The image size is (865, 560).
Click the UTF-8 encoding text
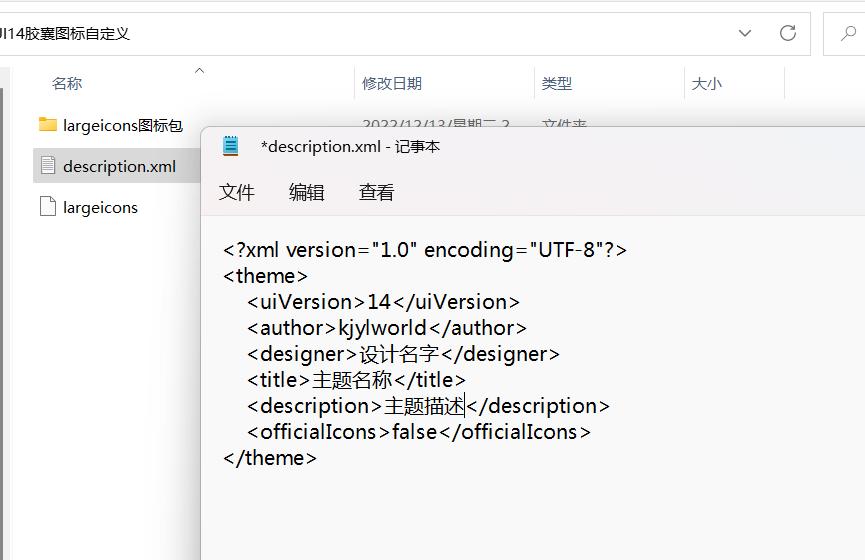click(x=567, y=250)
